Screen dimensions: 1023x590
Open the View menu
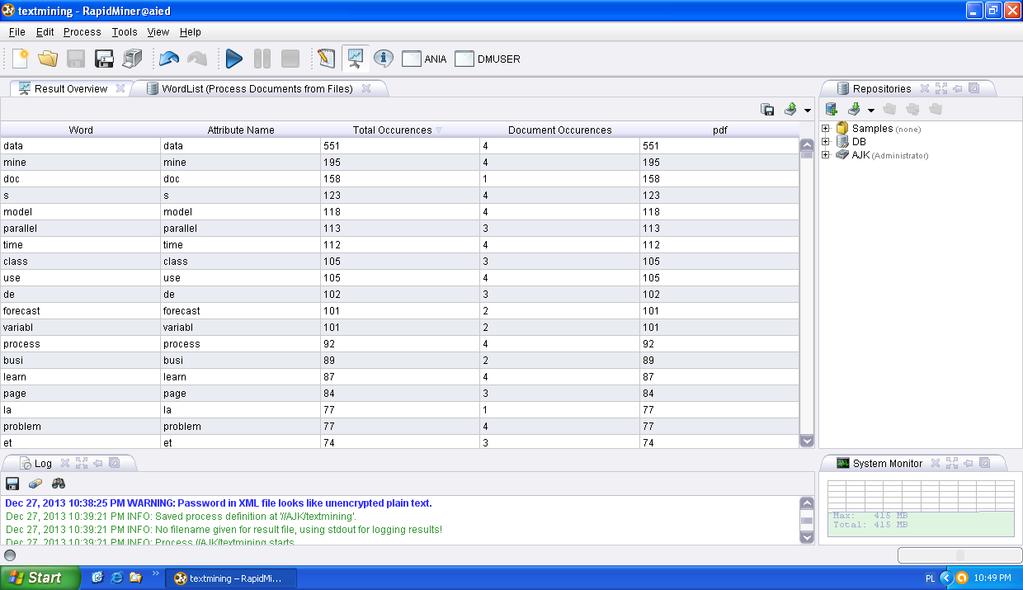coord(158,32)
